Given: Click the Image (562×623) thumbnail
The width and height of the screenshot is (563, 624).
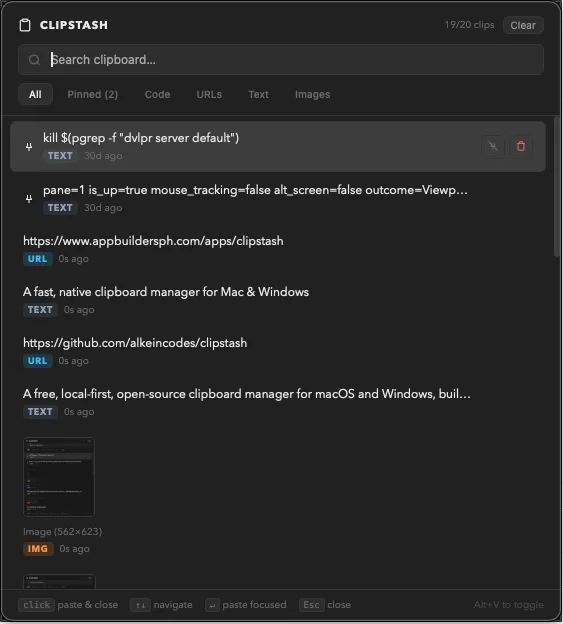Looking at the screenshot, I should [59, 477].
